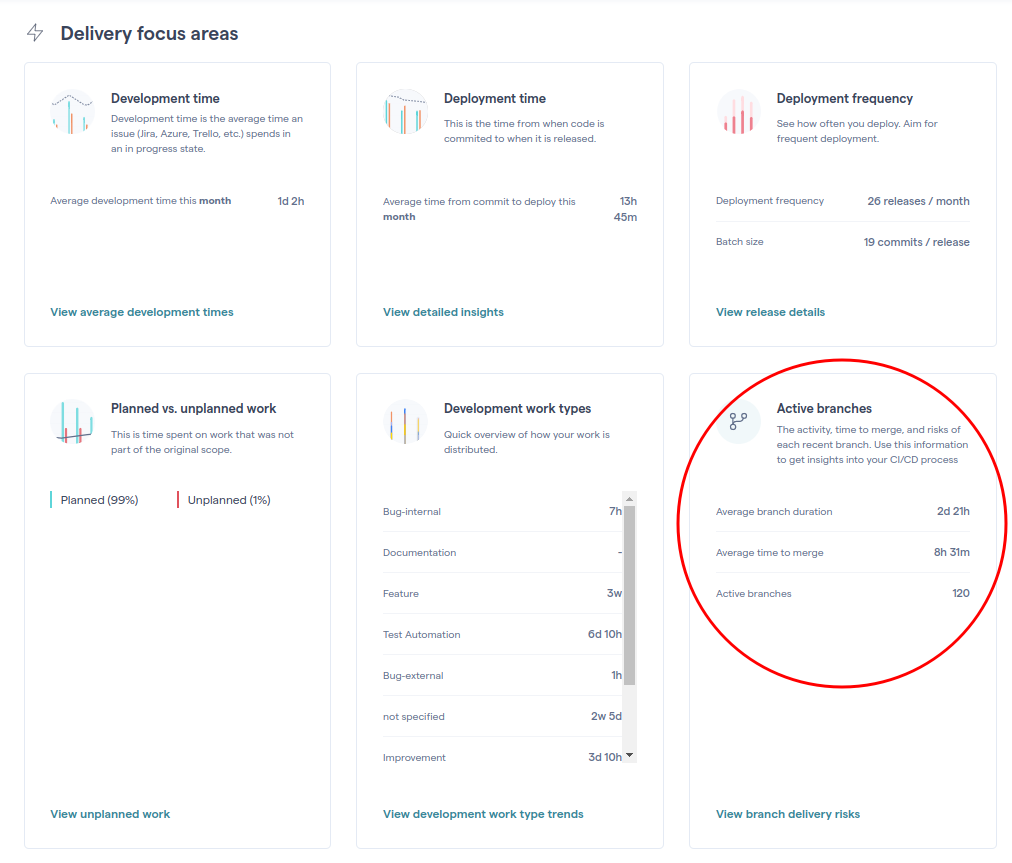1012x863 pixels.
Task: Click the Deployment frequency bar icon
Action: 738,112
